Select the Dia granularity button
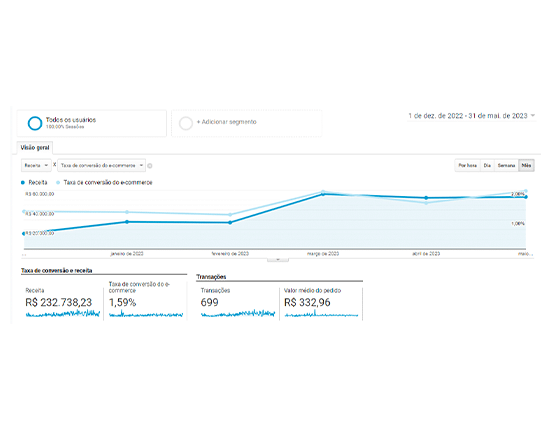Image resolution: width=551 pixels, height=430 pixels. [x=487, y=165]
